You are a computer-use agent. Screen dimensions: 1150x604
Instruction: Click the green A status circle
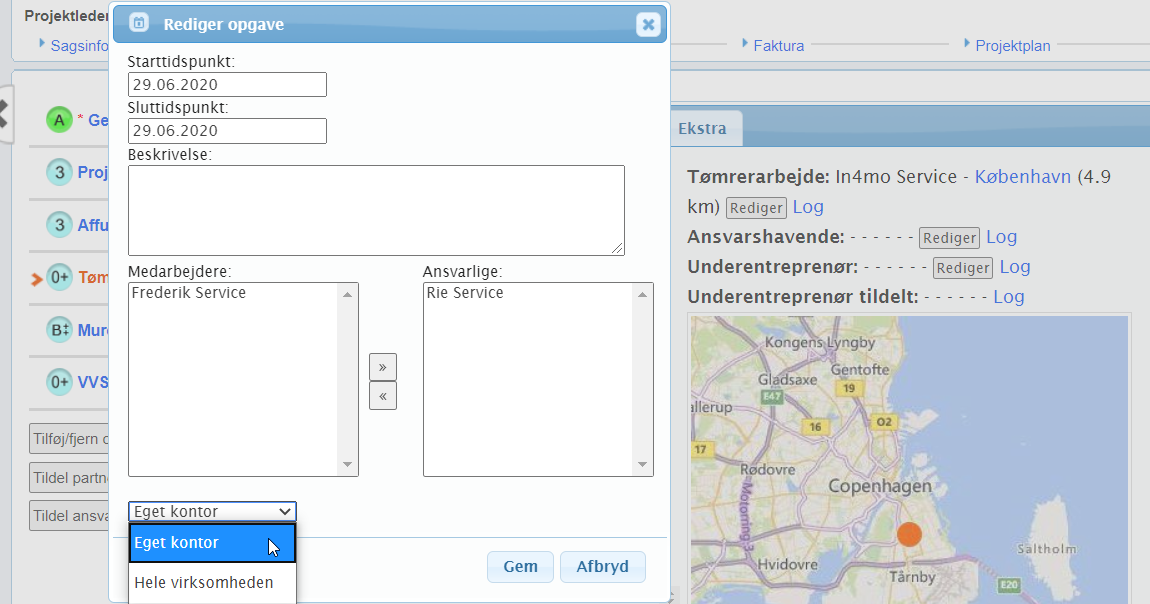(x=59, y=120)
